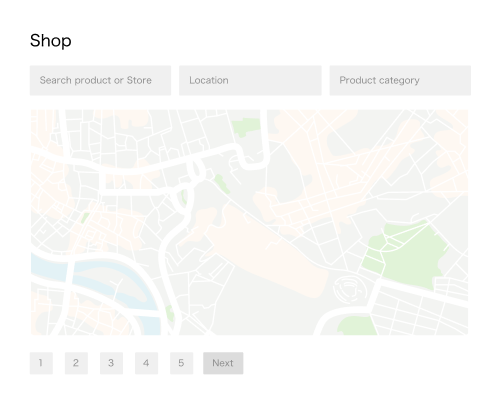Click the Shop heading
Image resolution: width=503 pixels, height=397 pixels.
coord(51,41)
